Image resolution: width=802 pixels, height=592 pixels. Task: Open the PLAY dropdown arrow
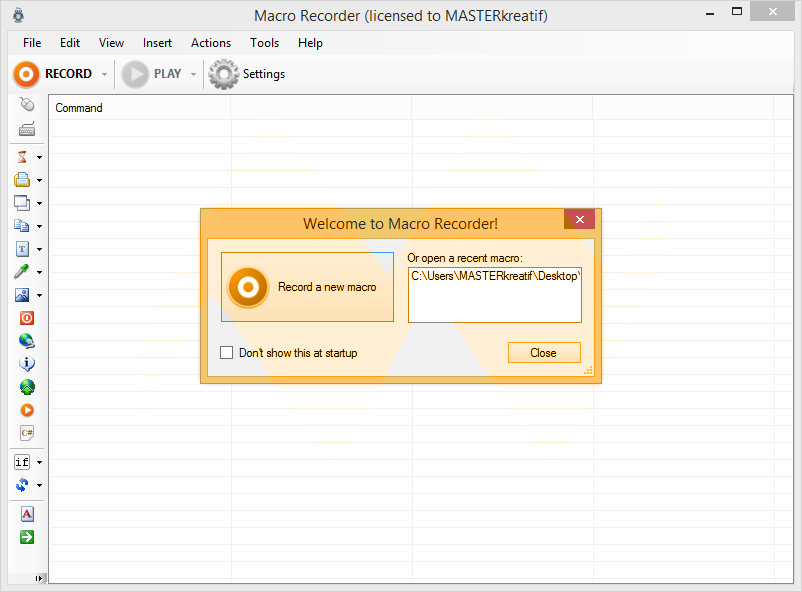pyautogui.click(x=193, y=74)
